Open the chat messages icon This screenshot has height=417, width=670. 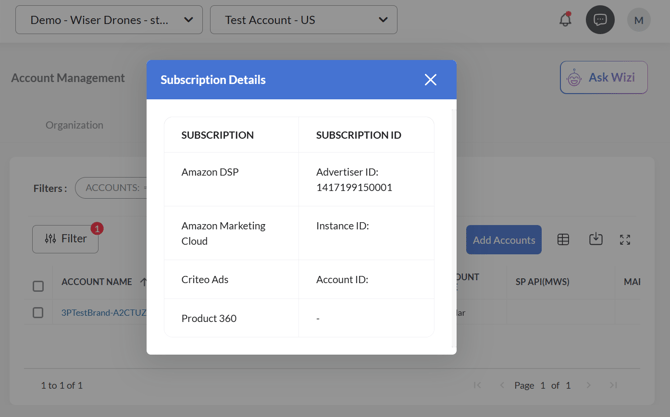pos(600,20)
